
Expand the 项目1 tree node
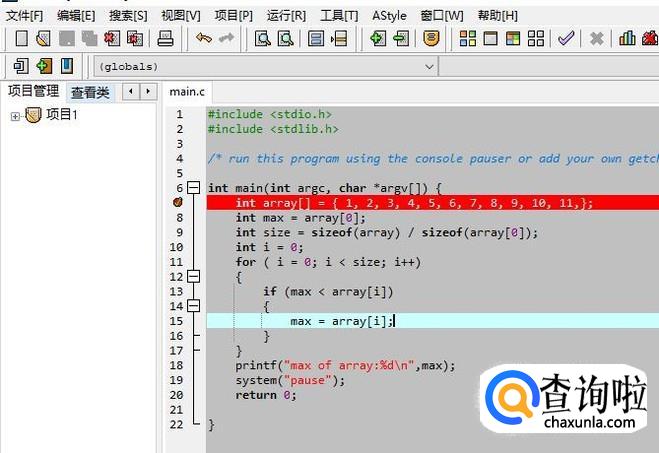(15, 116)
